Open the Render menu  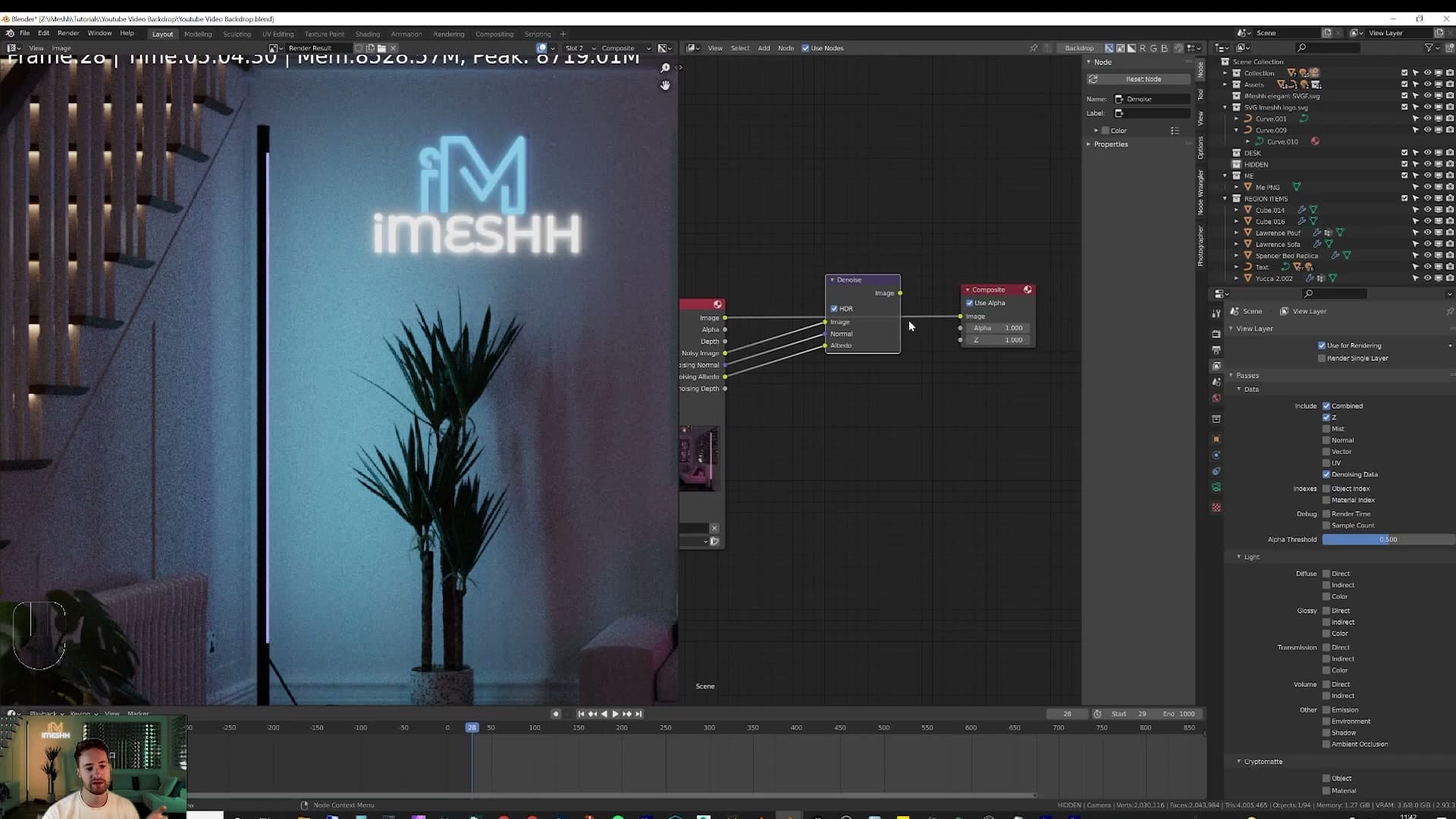coord(68,33)
